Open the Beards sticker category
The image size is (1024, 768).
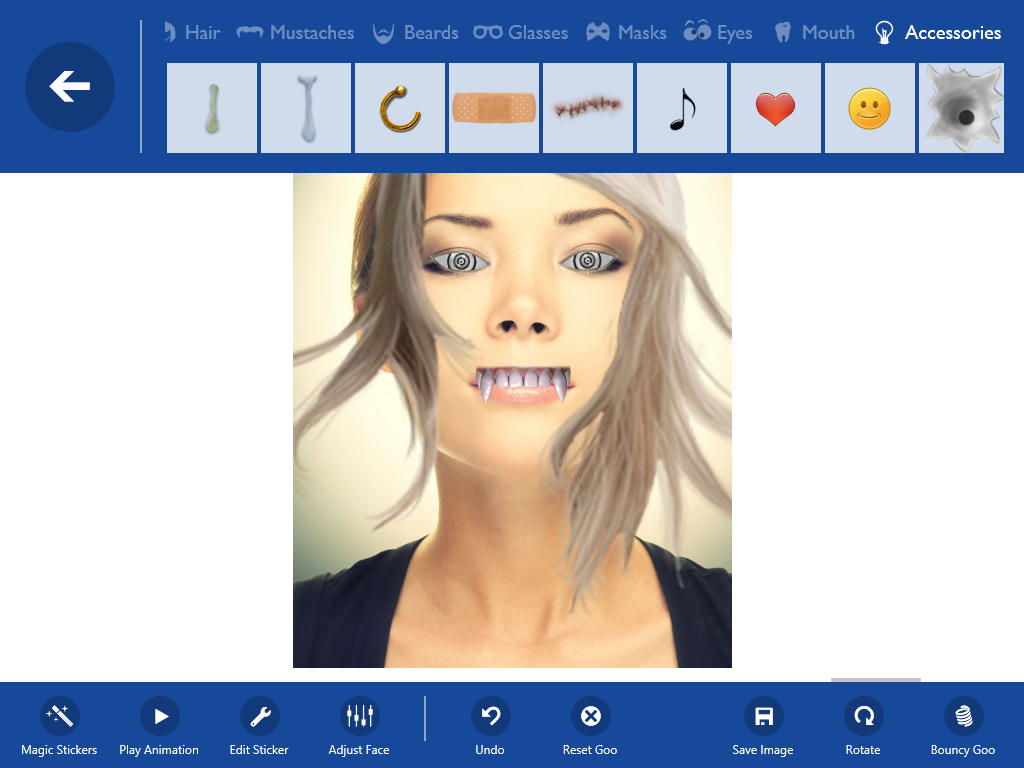(415, 33)
